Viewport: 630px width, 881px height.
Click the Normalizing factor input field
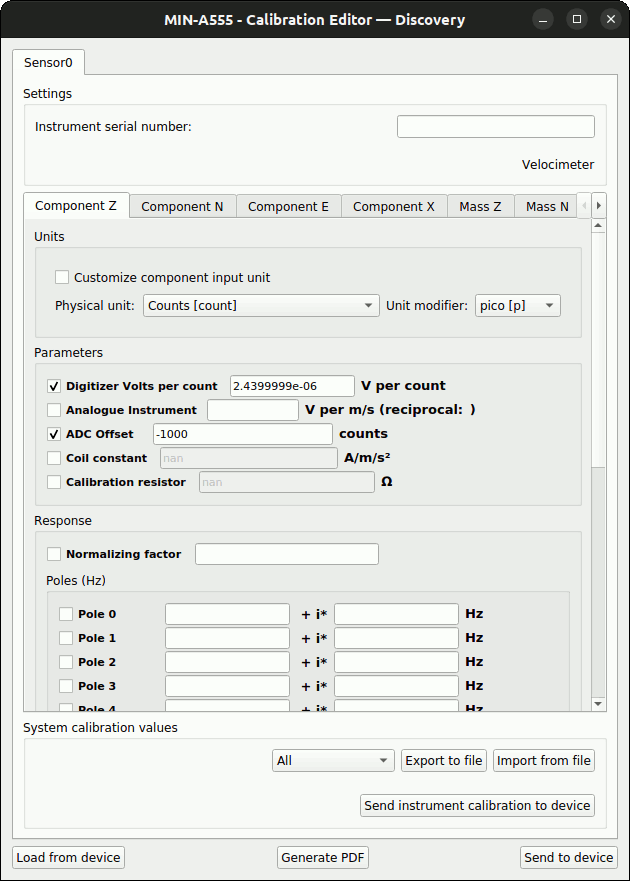[x=287, y=554]
